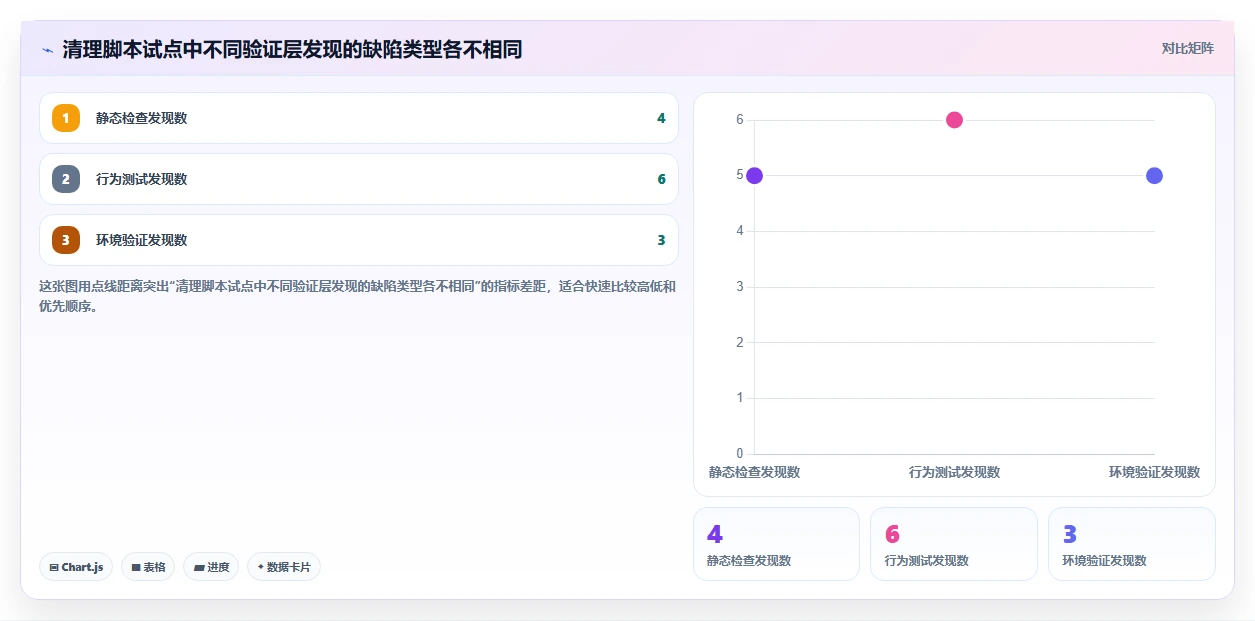The image size is (1255, 621).
Task: Click the y-axis tick label 6
Action: 740,120
